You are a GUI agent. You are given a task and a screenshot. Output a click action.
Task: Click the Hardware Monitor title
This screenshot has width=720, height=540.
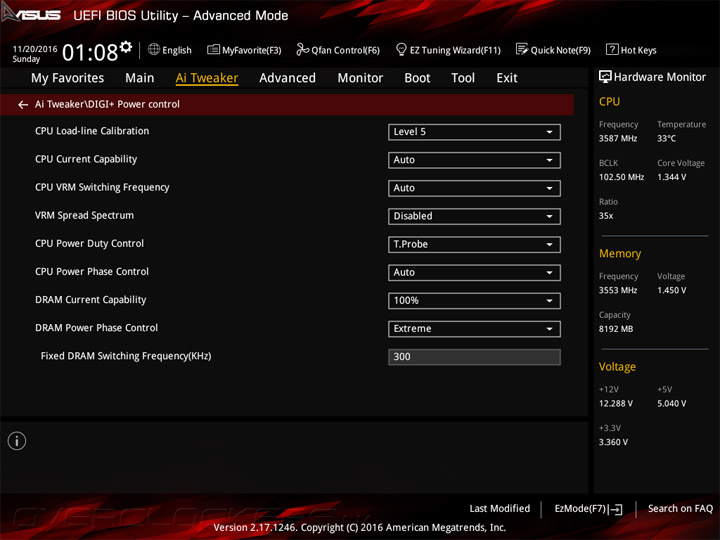point(659,77)
